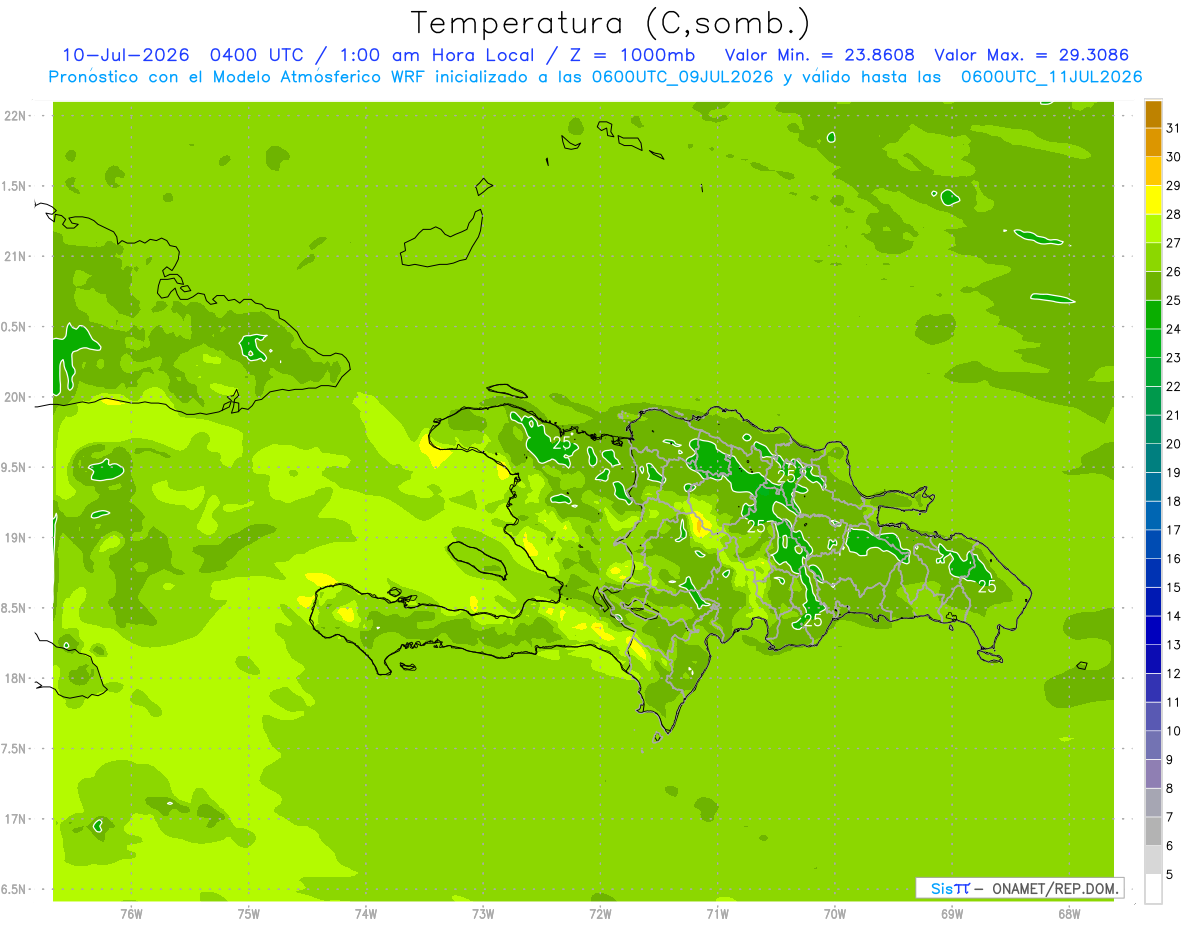Click colorbar value 23
Image resolution: width=1200 pixels, height=927 pixels.
click(1173, 358)
